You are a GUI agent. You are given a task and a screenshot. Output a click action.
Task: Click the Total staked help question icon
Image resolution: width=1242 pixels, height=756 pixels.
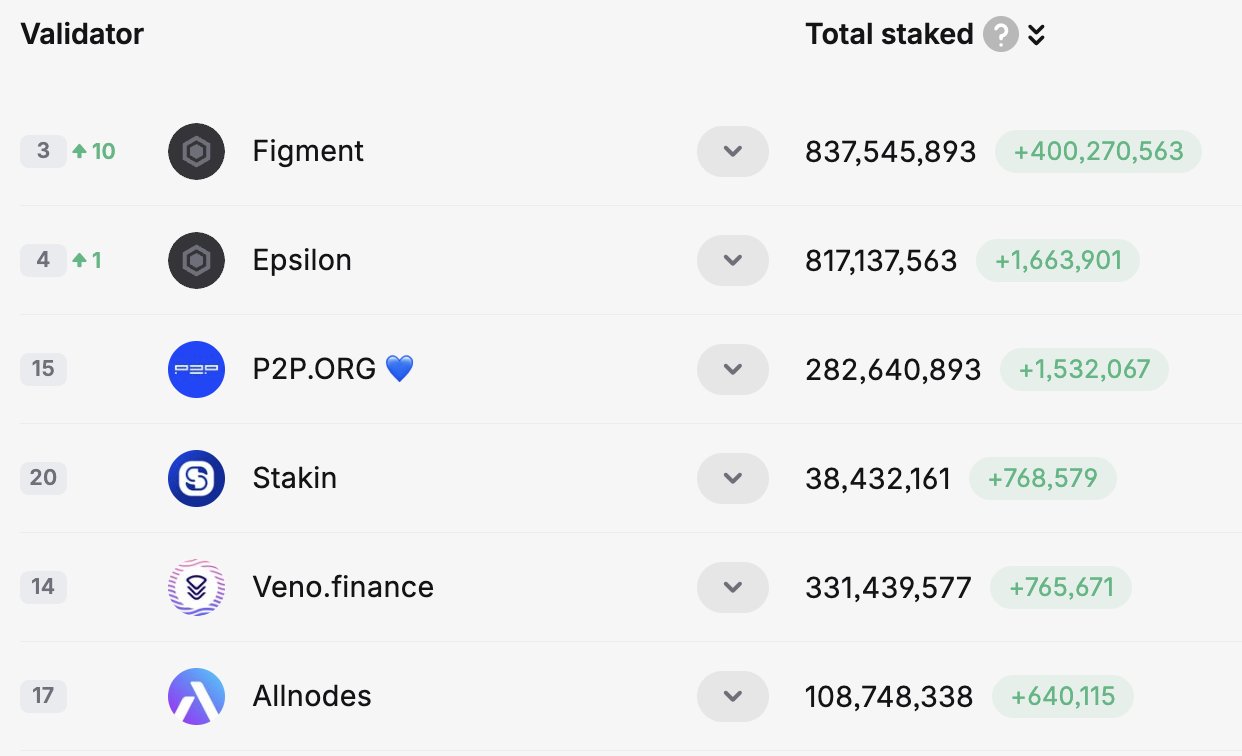pos(1000,35)
